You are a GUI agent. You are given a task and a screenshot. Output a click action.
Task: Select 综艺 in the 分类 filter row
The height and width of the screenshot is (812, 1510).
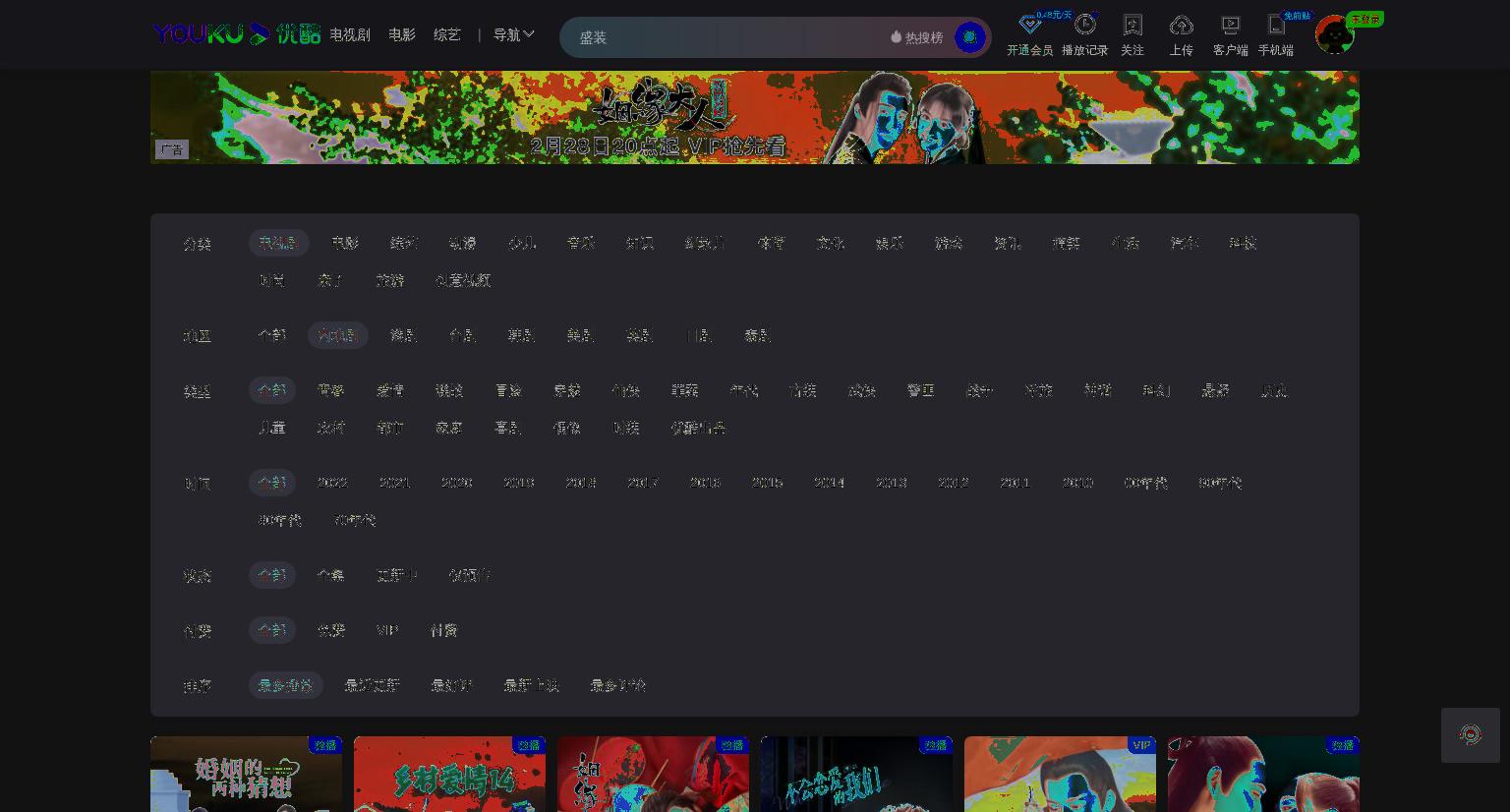pos(404,243)
